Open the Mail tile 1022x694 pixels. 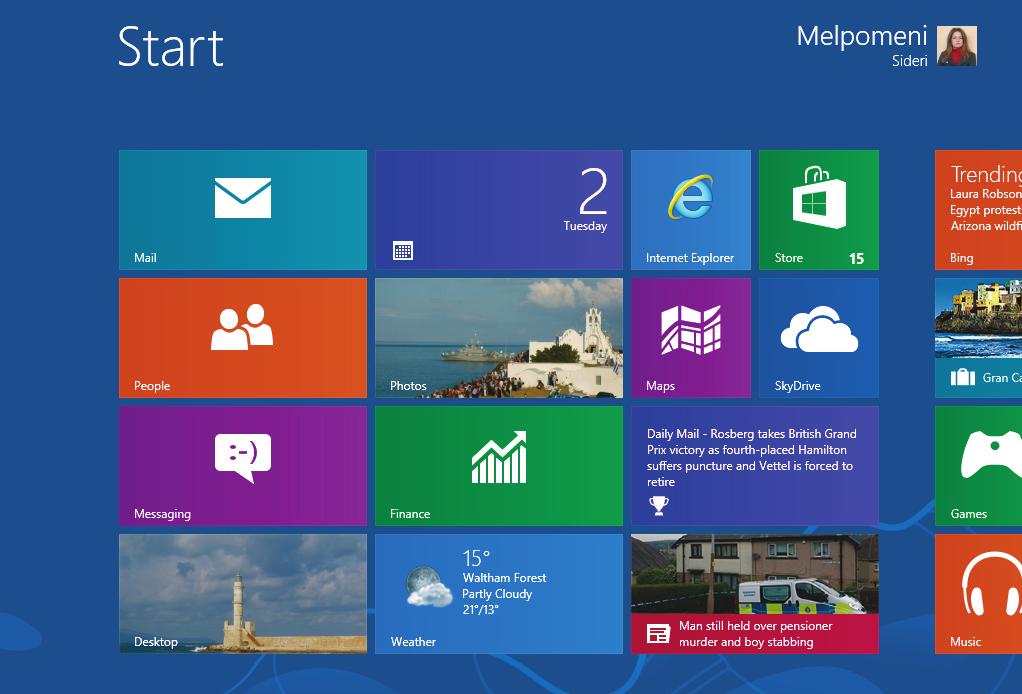click(242, 210)
